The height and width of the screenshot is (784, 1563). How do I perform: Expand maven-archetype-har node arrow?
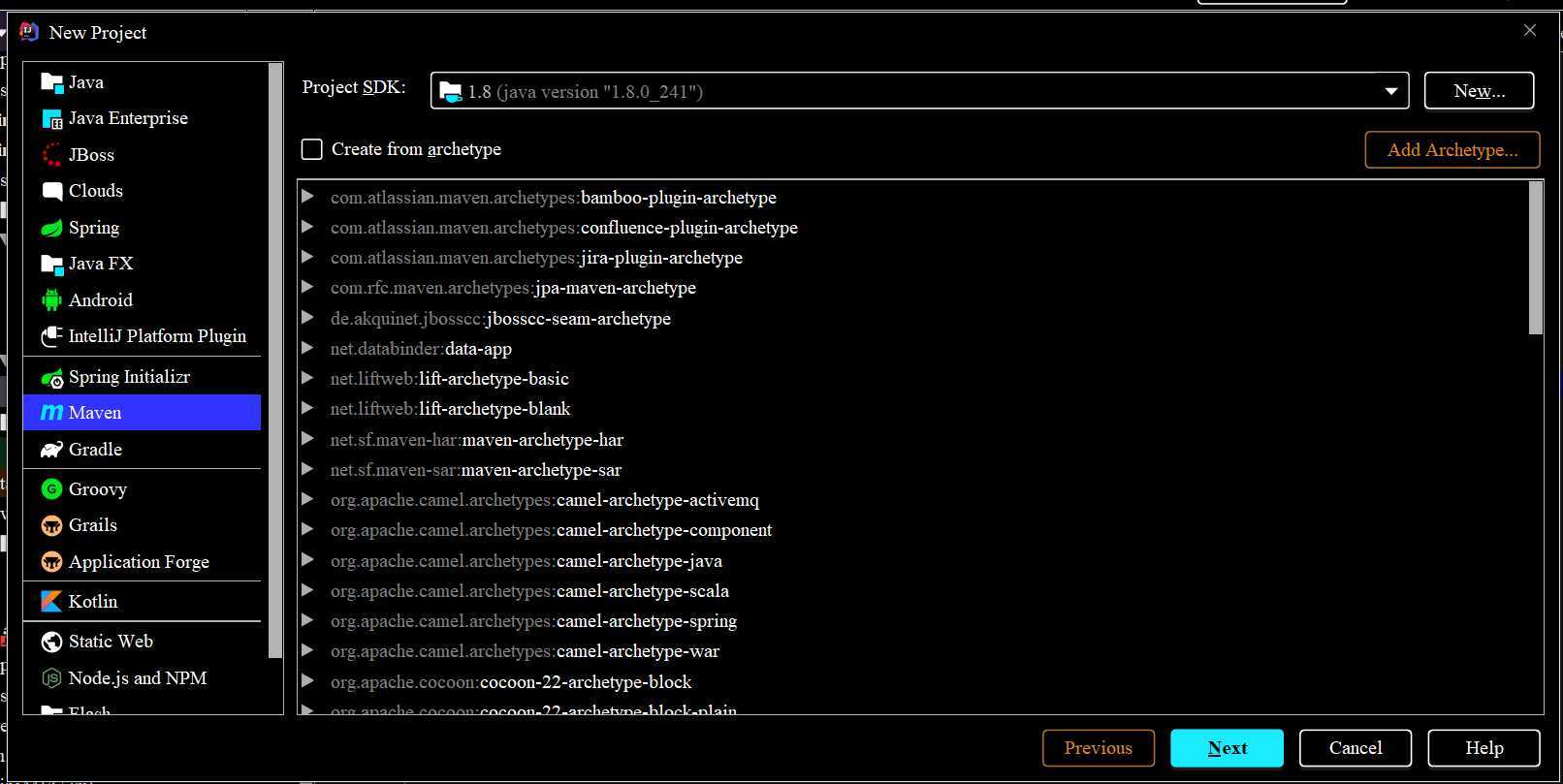click(307, 439)
